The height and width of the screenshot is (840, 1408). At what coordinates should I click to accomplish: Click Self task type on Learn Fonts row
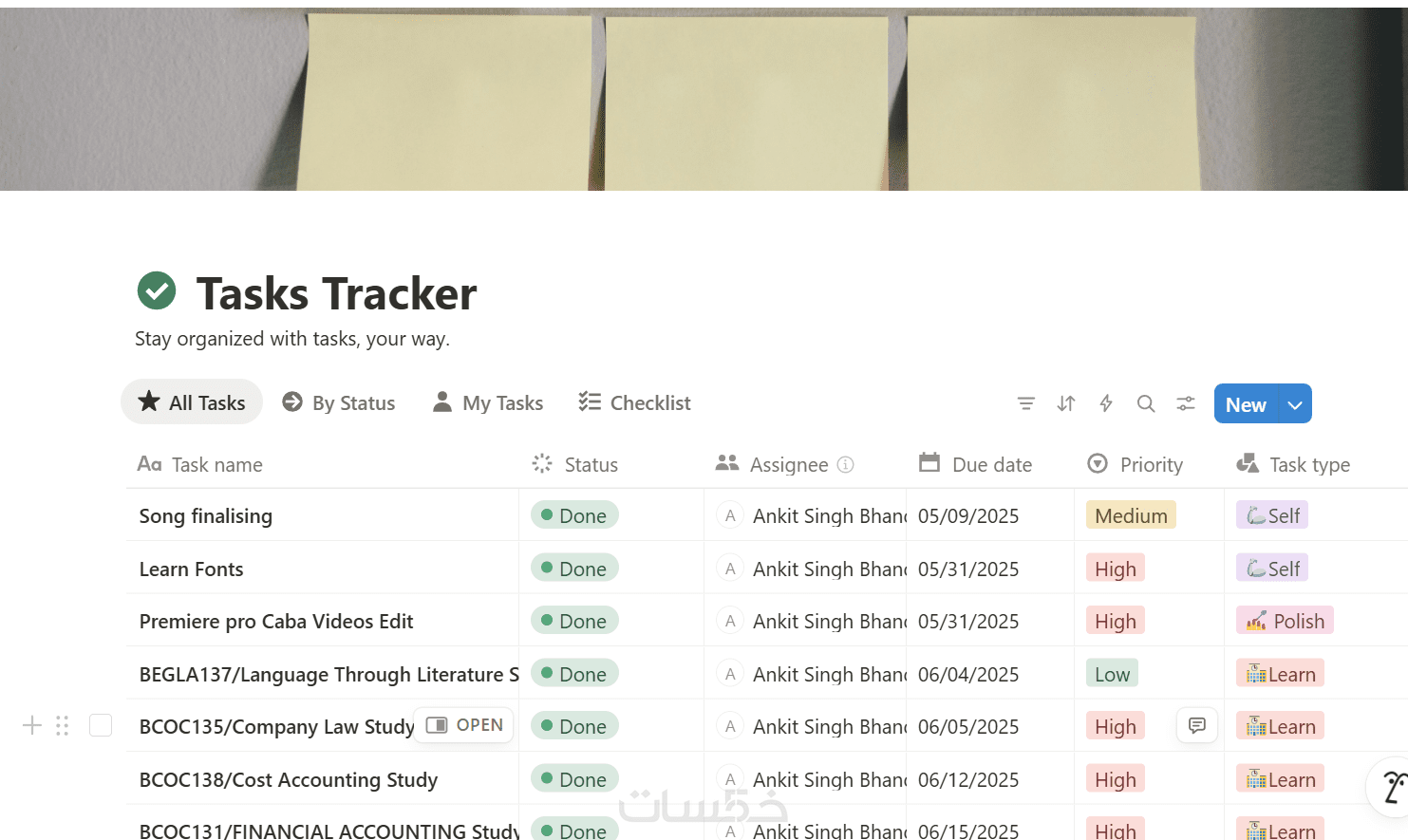[1272, 569]
